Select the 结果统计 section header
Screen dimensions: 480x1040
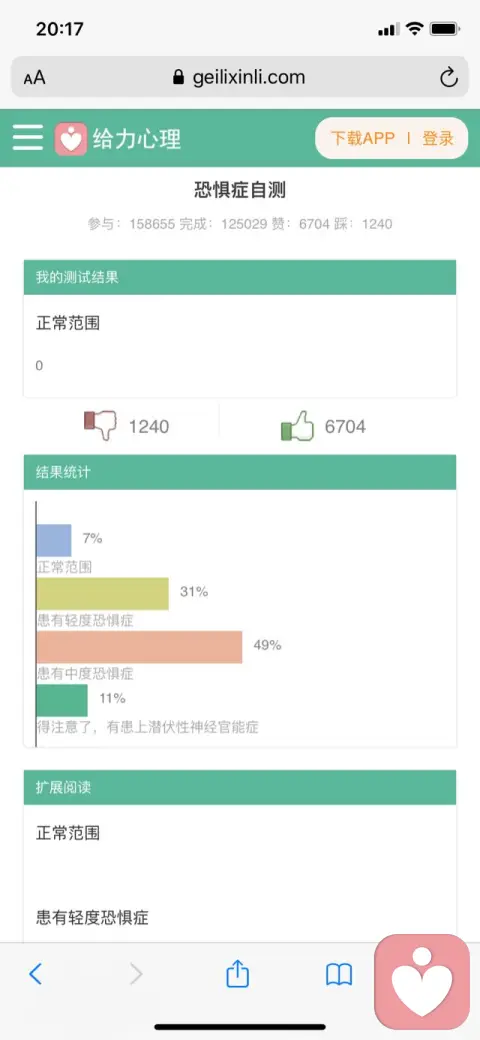coord(240,472)
